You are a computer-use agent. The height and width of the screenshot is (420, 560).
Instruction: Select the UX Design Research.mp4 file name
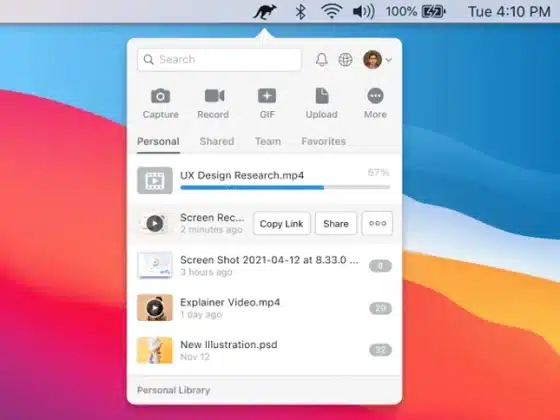(x=242, y=175)
